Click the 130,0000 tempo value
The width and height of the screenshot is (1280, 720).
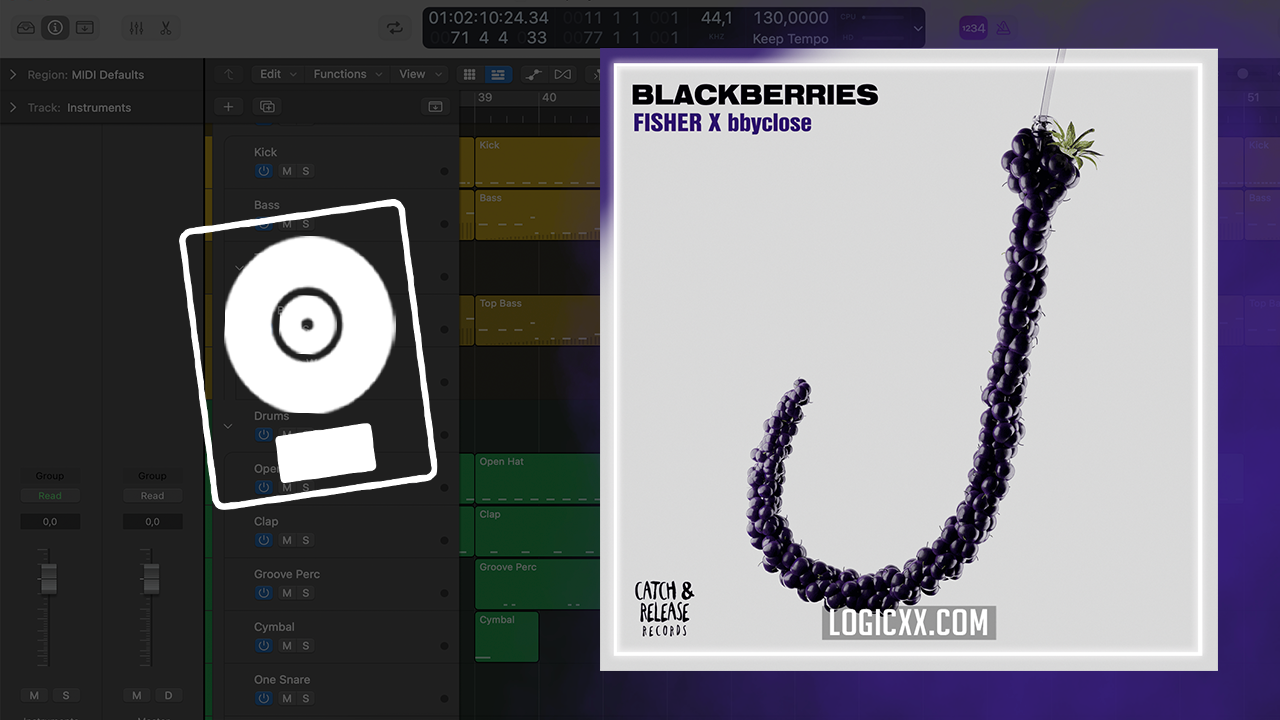pyautogui.click(x=790, y=18)
